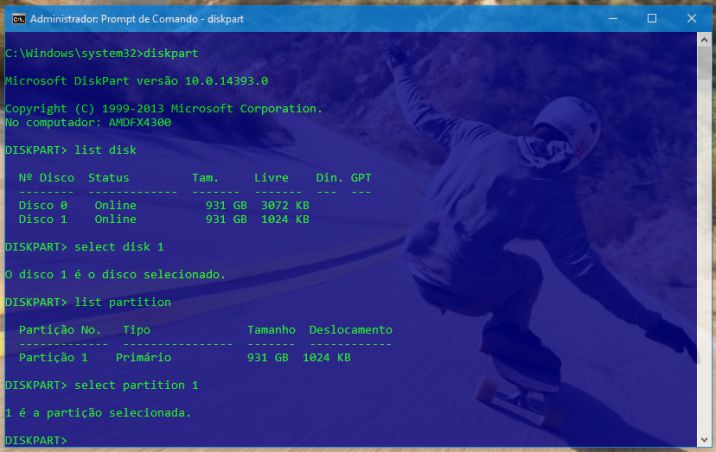Viewport: 716px width, 452px height.
Task: Click "Online" status of Disco 0
Action: (x=116, y=205)
